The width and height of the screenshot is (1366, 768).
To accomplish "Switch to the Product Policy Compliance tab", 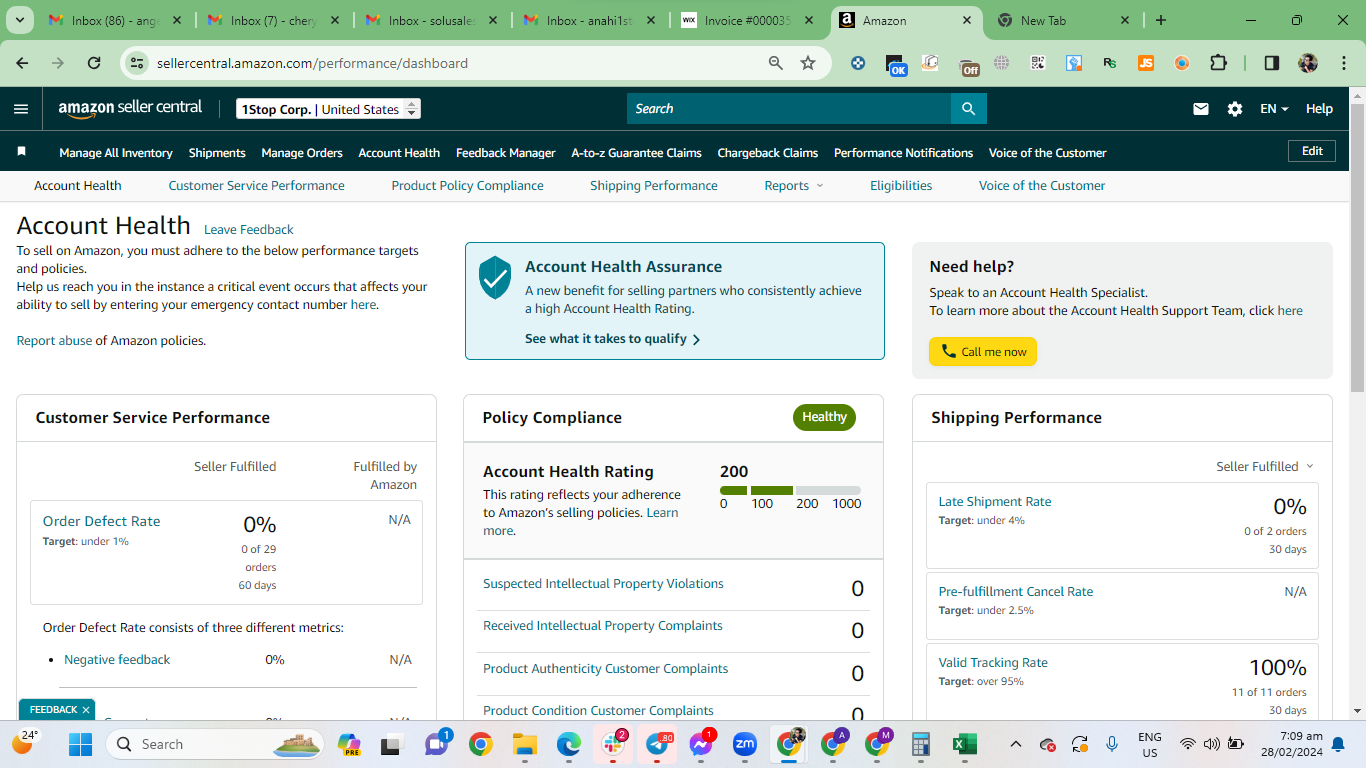I will pyautogui.click(x=467, y=185).
